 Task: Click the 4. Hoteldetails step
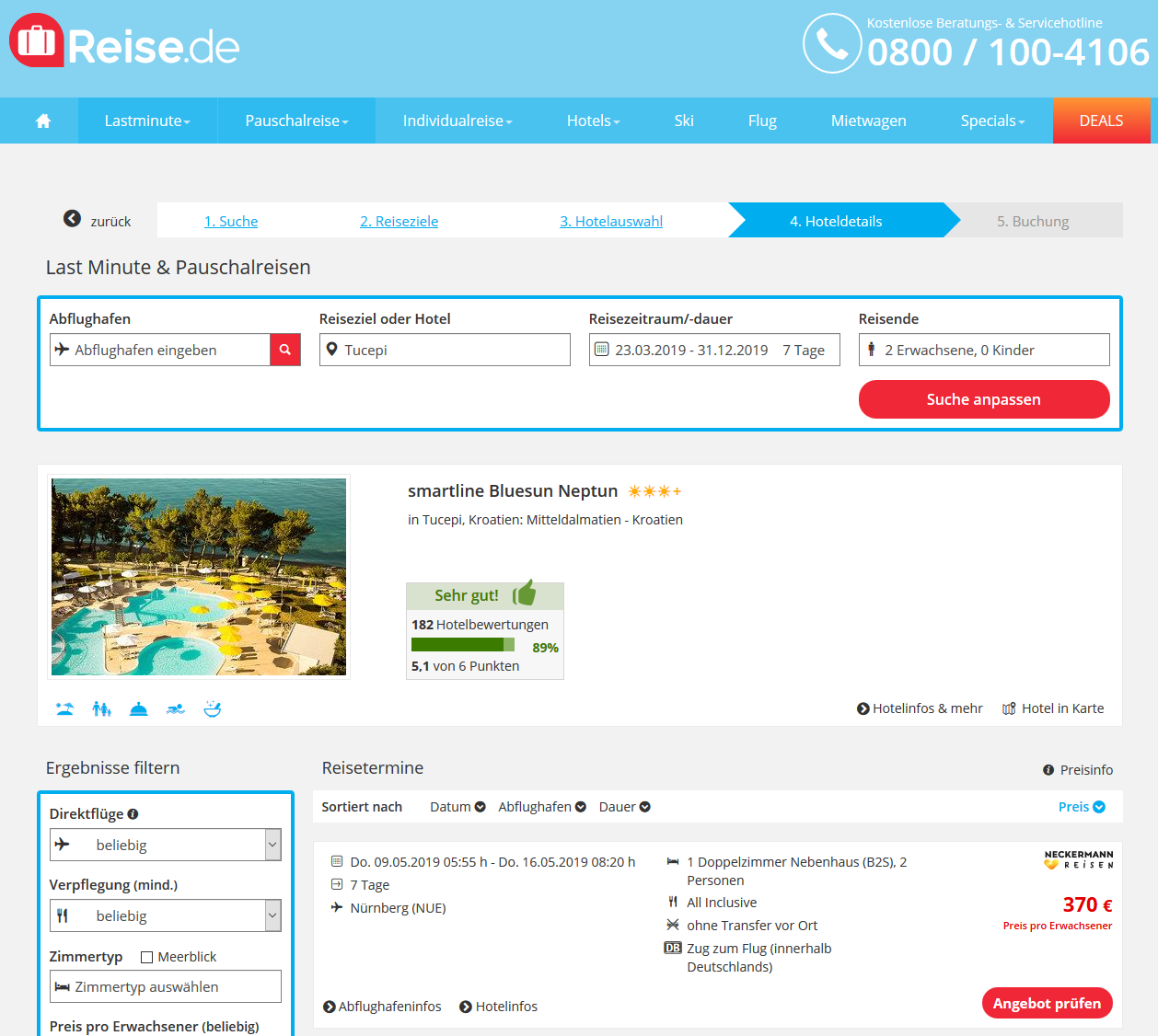[x=836, y=221]
